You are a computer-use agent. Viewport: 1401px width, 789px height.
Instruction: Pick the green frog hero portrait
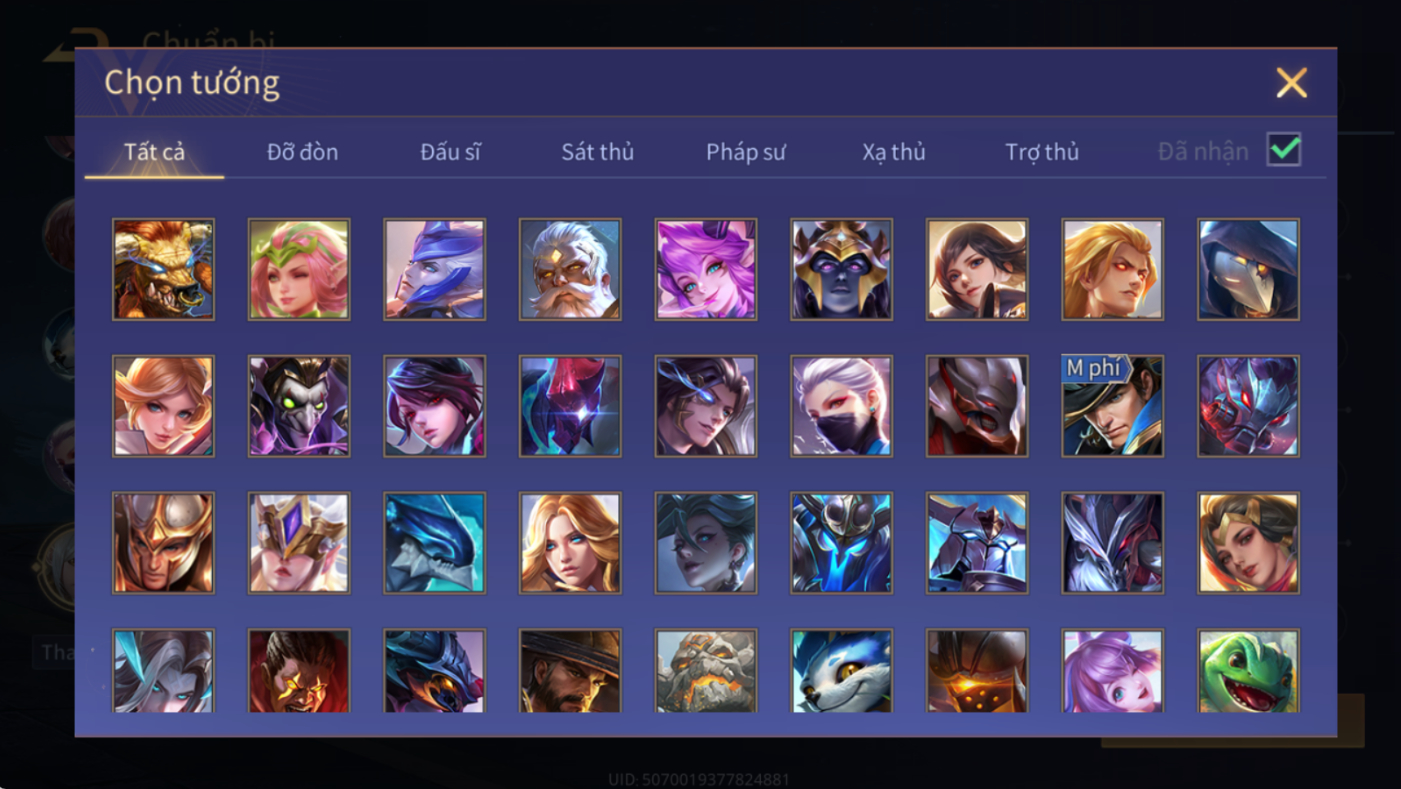[x=1249, y=671]
